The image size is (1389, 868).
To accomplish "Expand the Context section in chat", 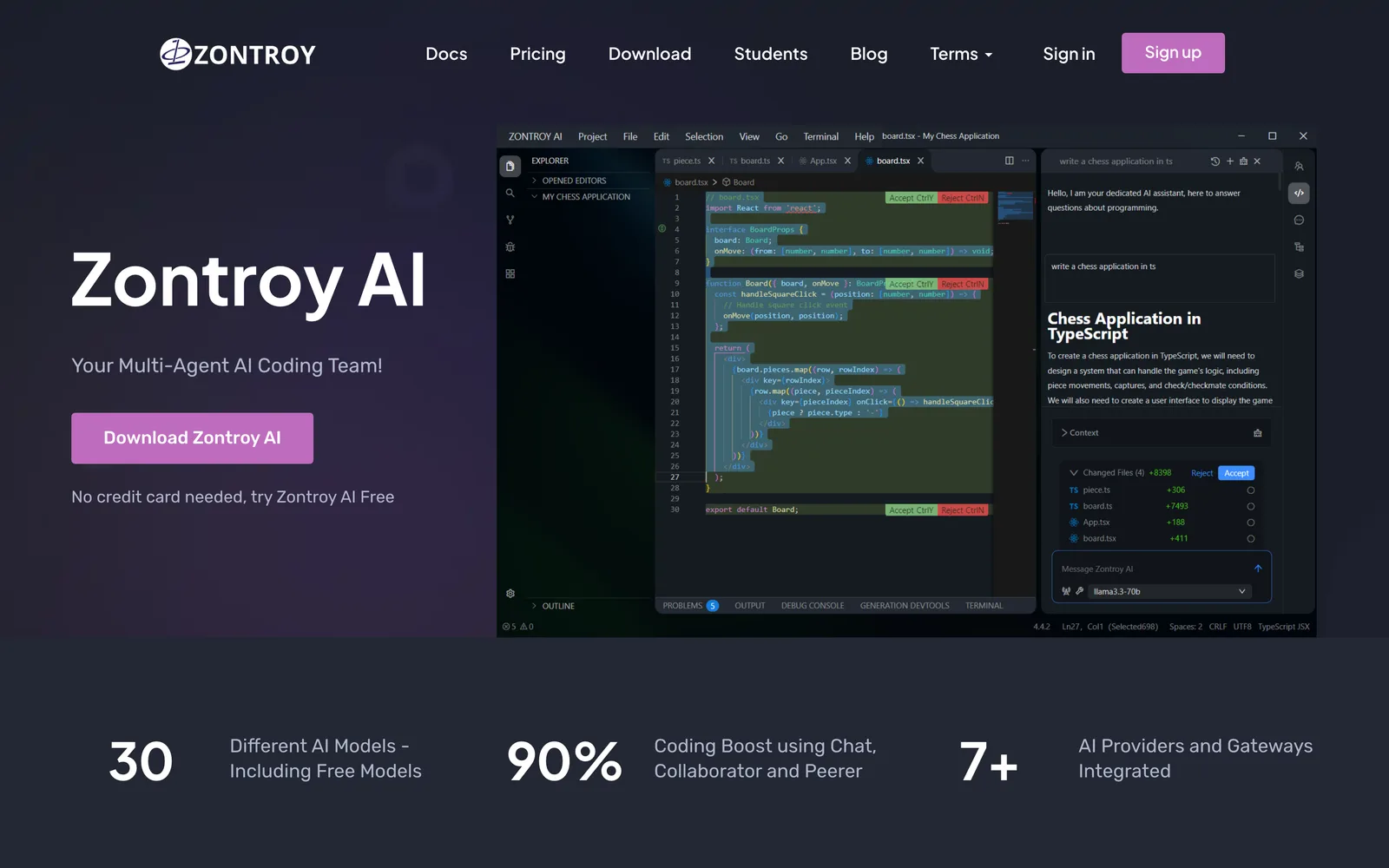I will click(1080, 433).
